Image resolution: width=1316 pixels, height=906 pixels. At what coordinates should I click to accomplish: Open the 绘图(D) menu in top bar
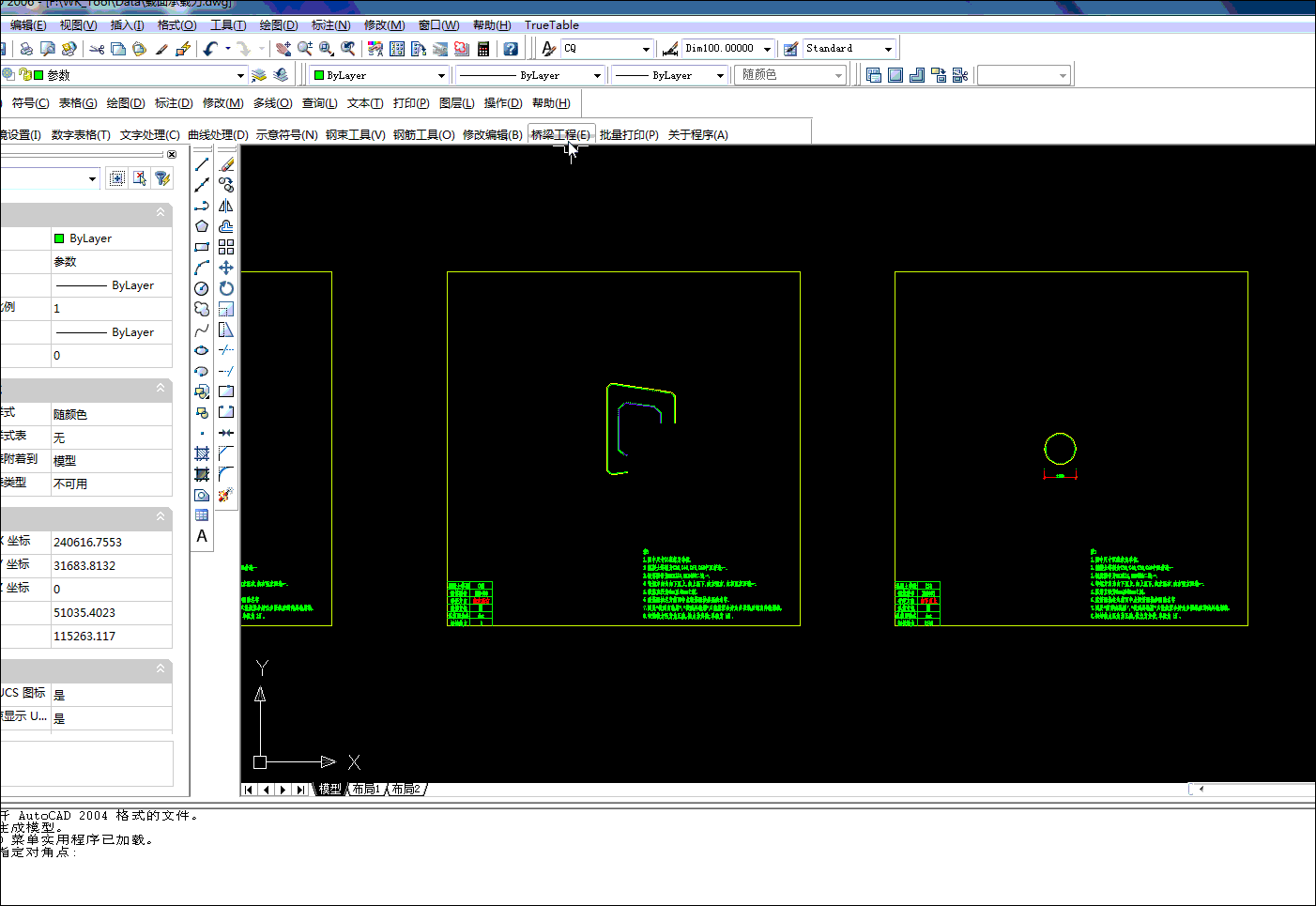point(278,25)
